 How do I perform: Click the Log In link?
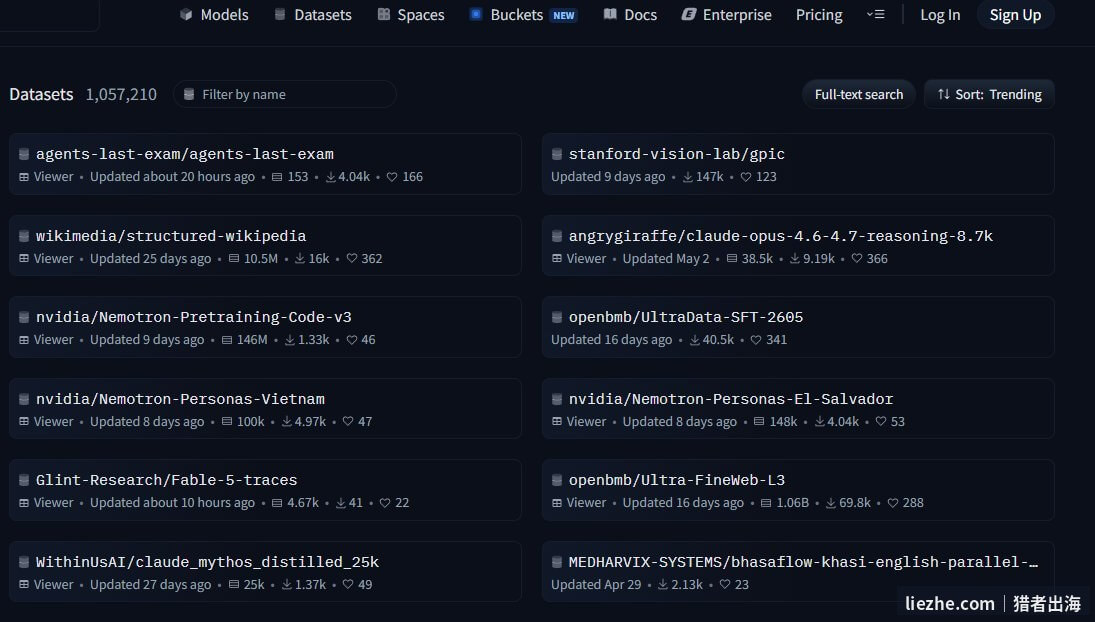point(940,15)
